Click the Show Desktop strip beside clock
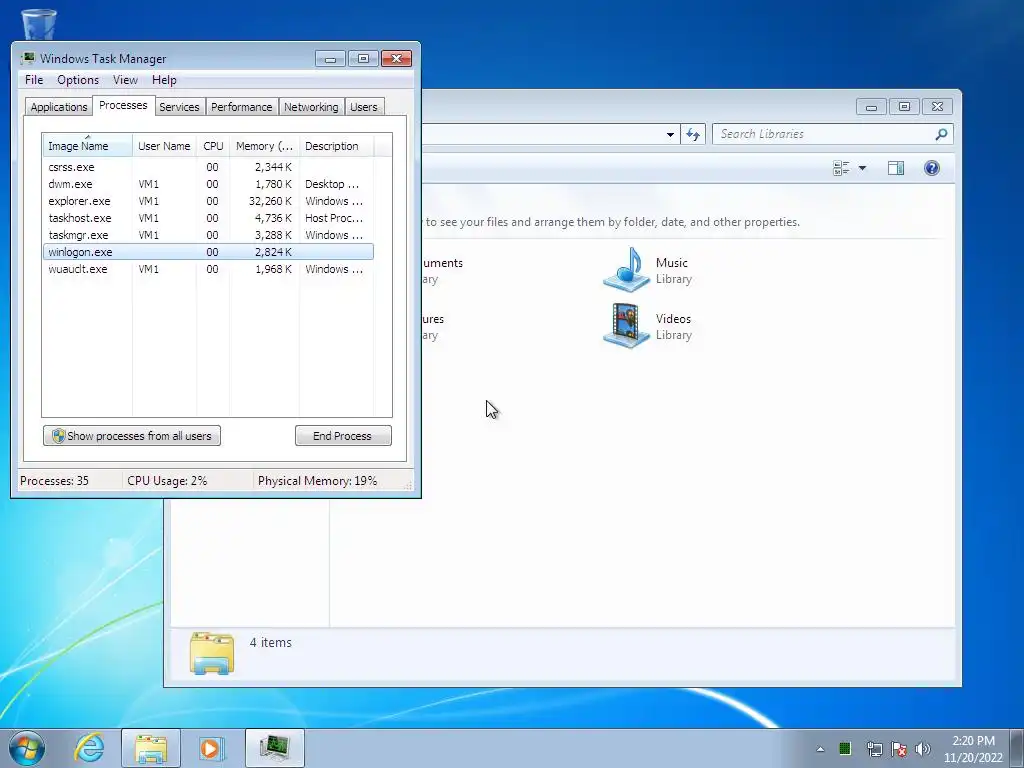This screenshot has height=768, width=1024. 1017,748
